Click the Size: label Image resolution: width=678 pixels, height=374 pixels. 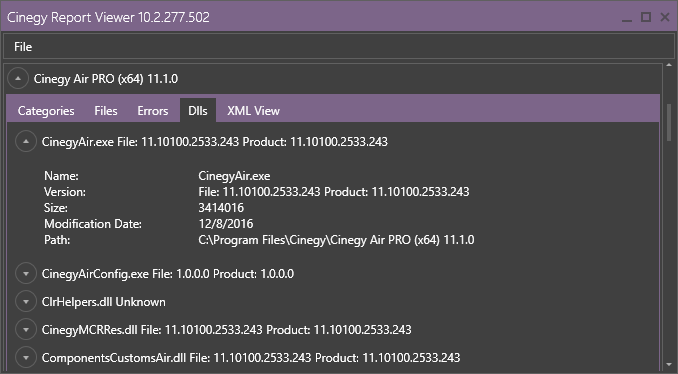point(56,208)
